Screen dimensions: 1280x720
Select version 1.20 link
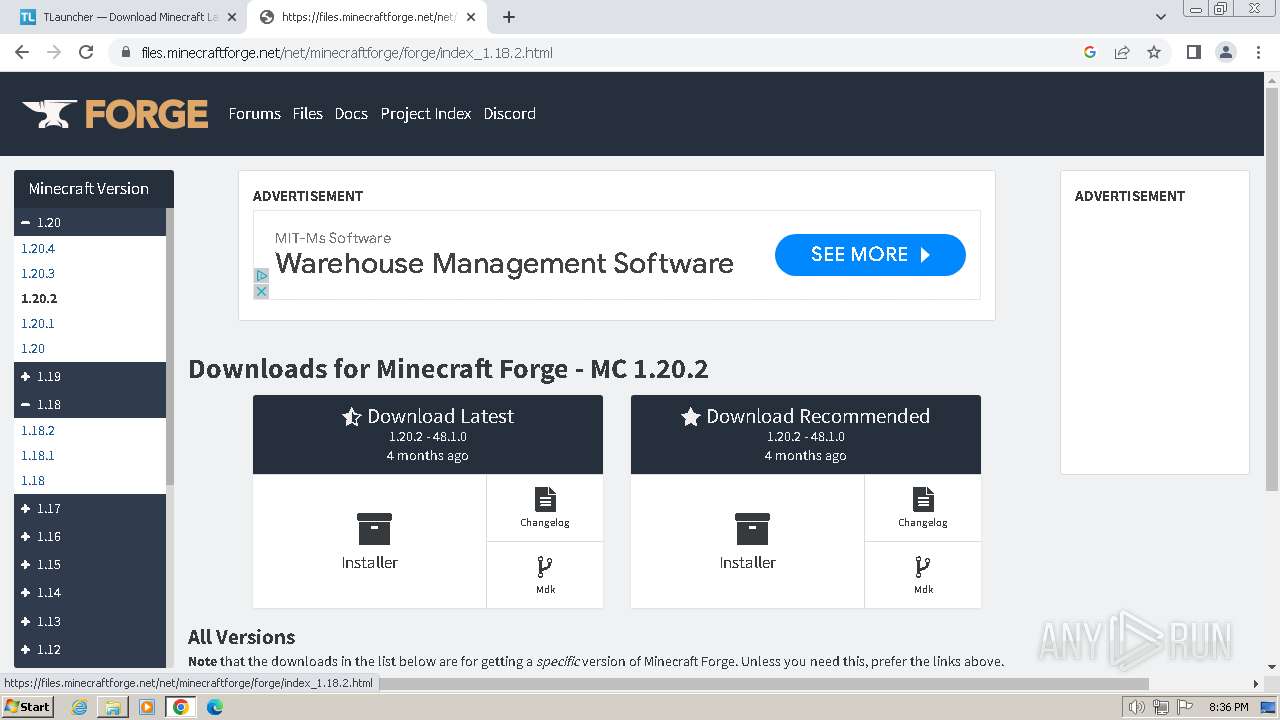(33, 348)
